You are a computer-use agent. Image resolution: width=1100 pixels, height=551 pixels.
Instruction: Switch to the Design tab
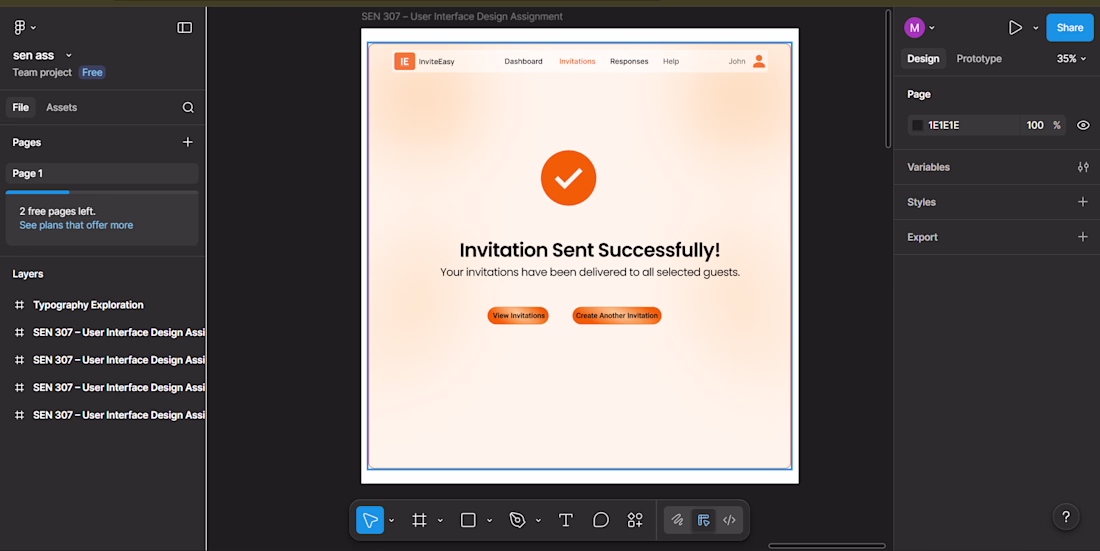(923, 59)
